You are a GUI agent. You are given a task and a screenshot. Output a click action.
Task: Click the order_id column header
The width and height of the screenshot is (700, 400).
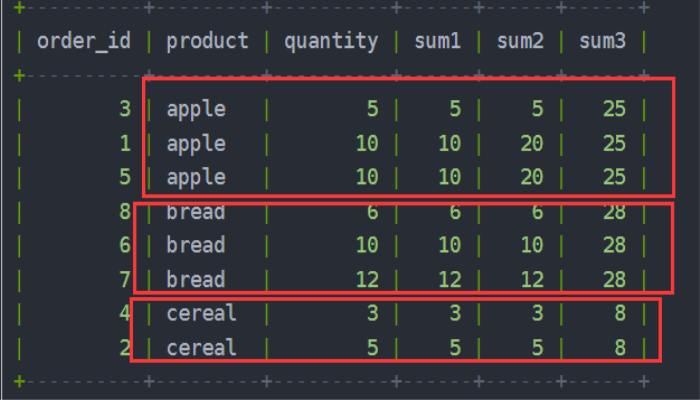(x=84, y=42)
